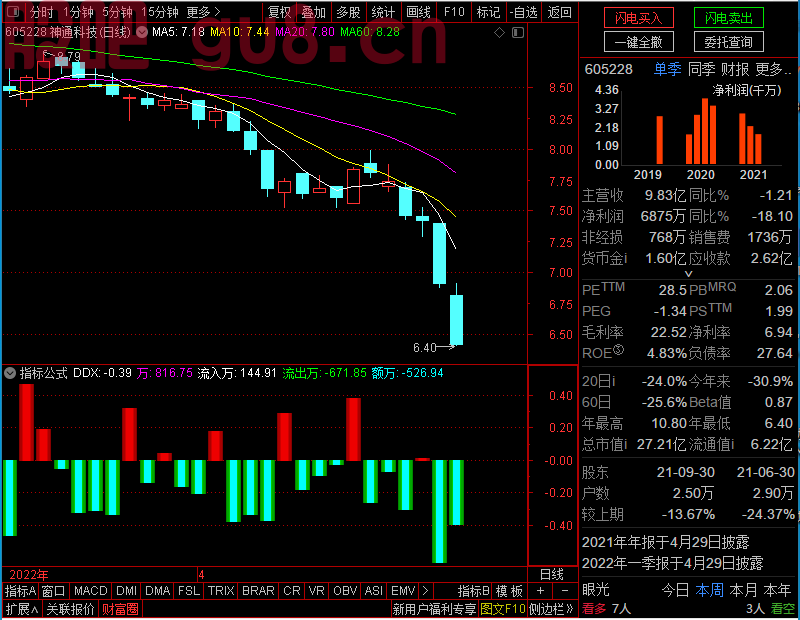800x620 pixels.
Task: Click the circled mark beside ROE
Action: coord(618,350)
